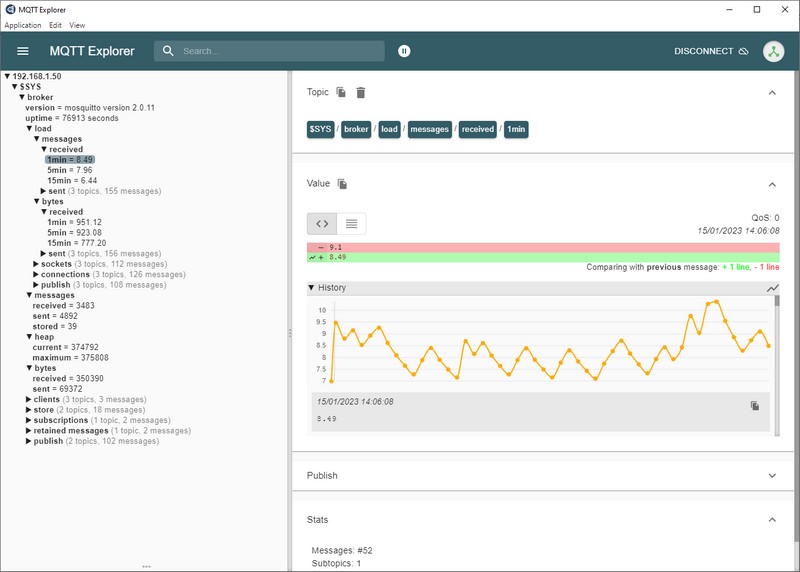The width and height of the screenshot is (800, 572).
Task: Click the messages topic breadcrumb chip
Action: pos(430,129)
